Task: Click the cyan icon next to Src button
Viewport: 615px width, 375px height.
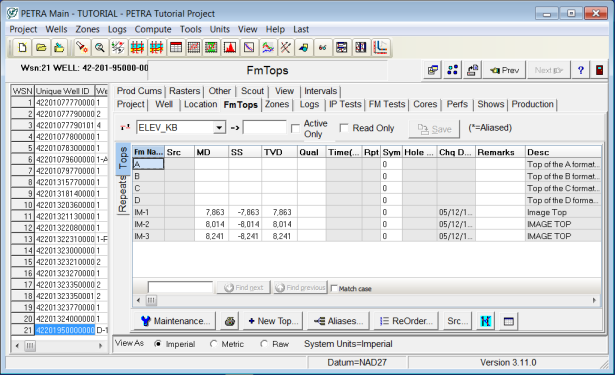Action: point(486,321)
